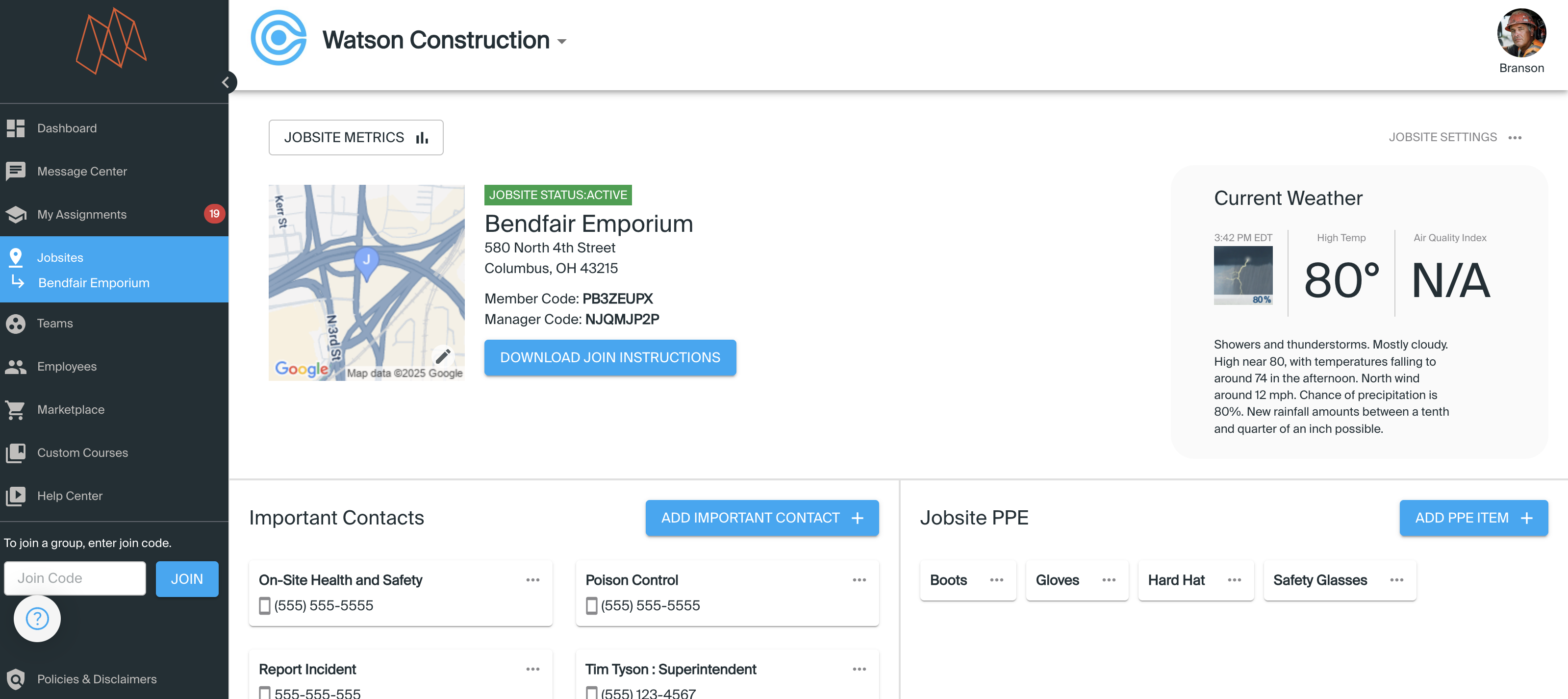
Task: Open the Employees menu item
Action: 67,366
